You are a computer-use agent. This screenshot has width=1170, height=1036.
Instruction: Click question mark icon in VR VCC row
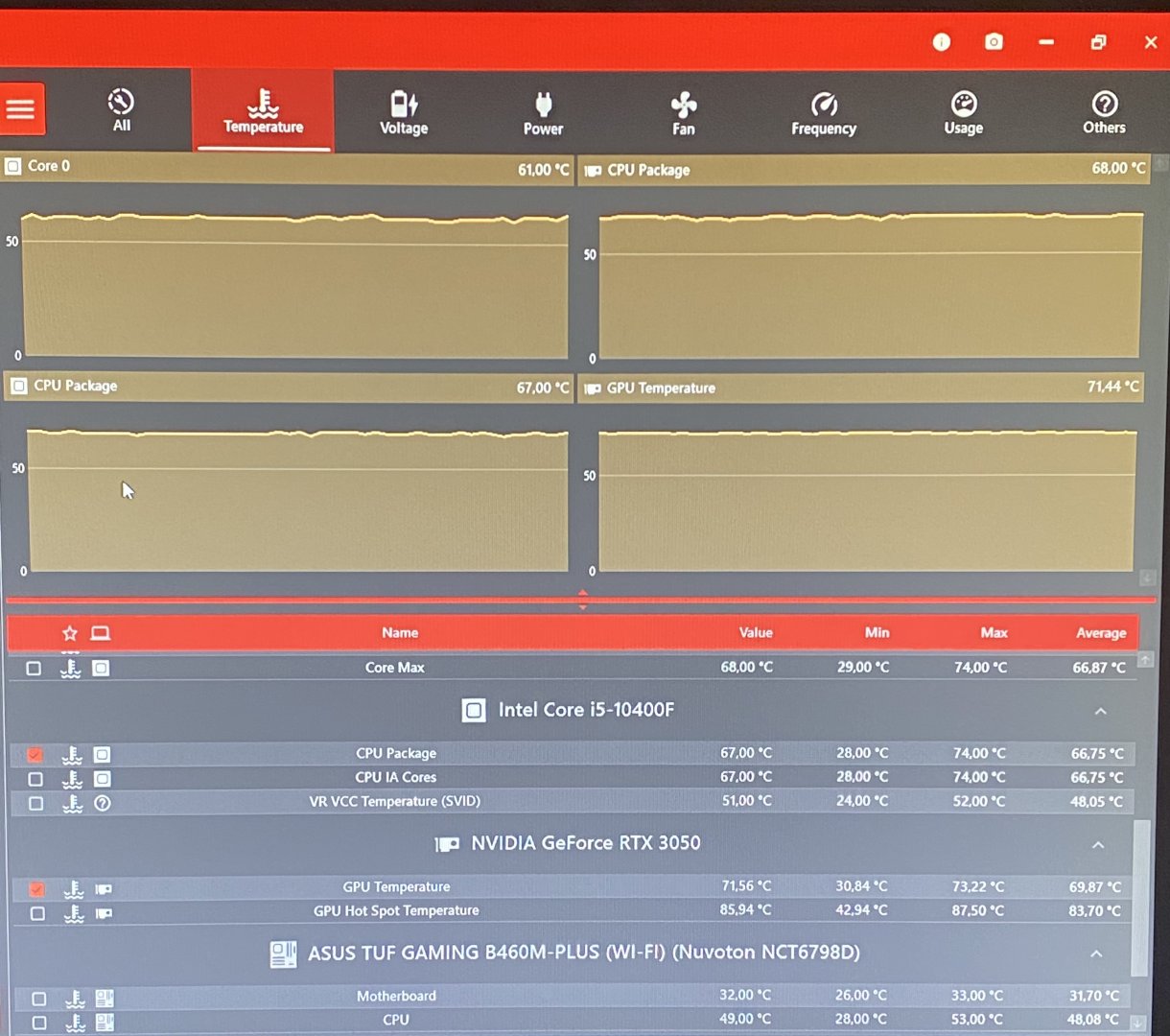[x=103, y=803]
